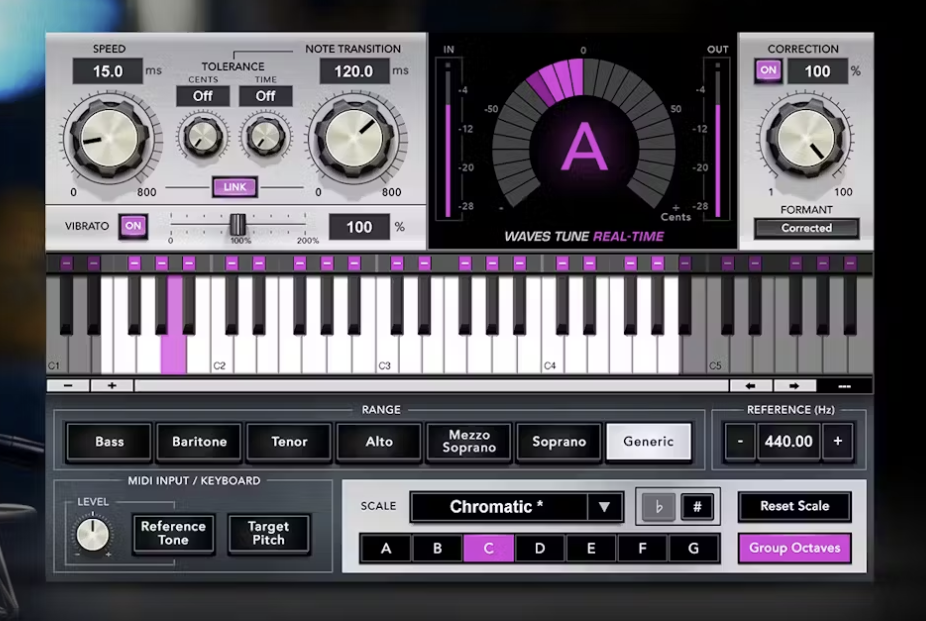Select the Alto range

pyautogui.click(x=379, y=442)
